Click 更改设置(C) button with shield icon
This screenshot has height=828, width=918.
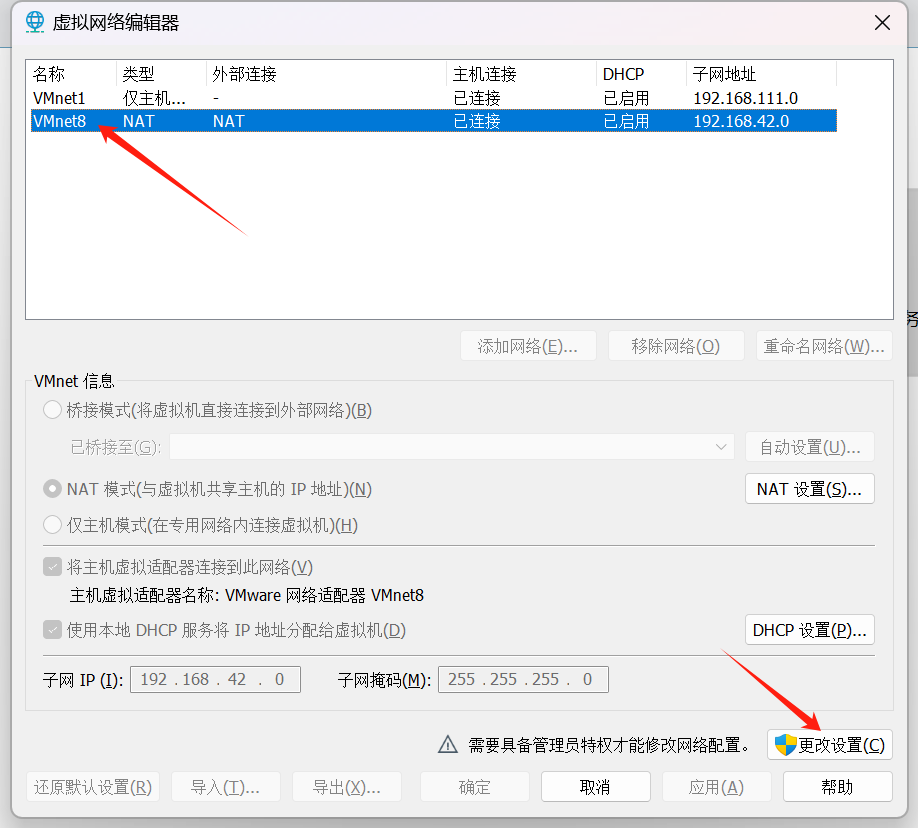point(830,745)
